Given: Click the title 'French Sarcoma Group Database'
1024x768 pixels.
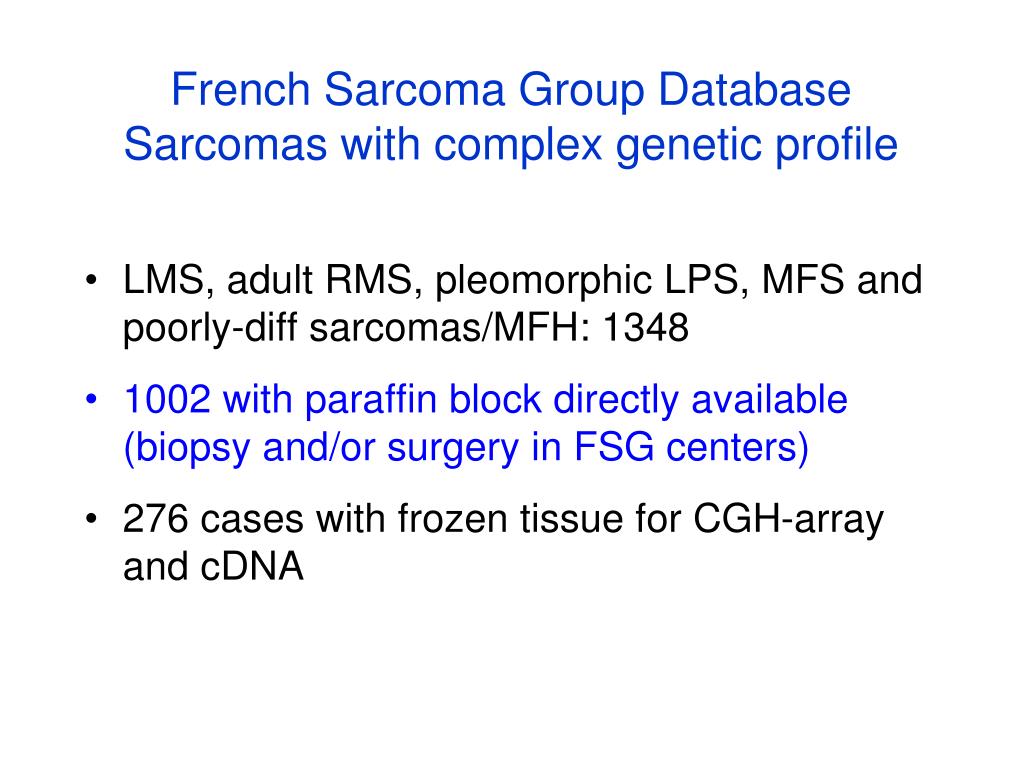Looking at the screenshot, I should [x=511, y=90].
